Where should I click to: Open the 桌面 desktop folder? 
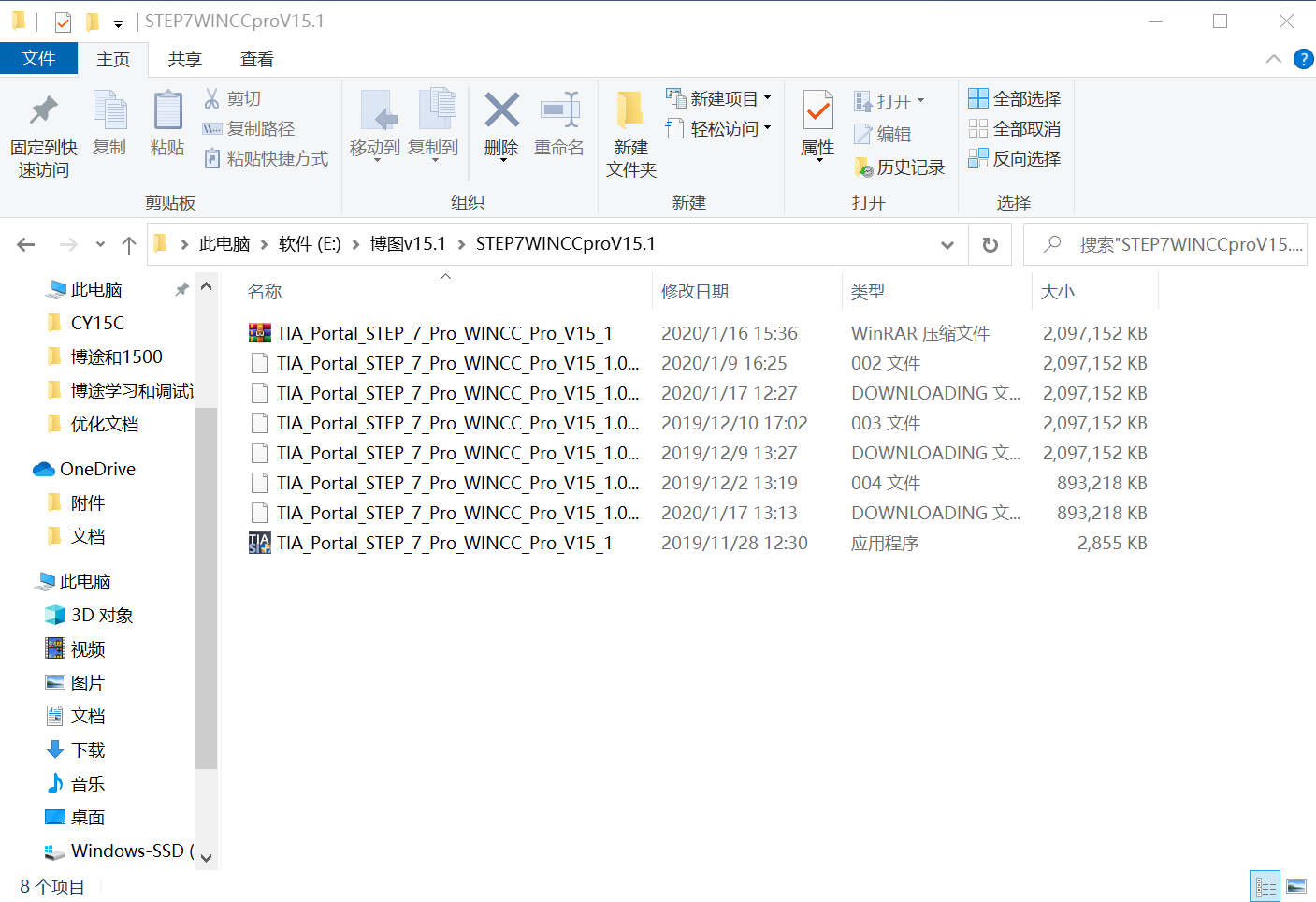(x=88, y=817)
